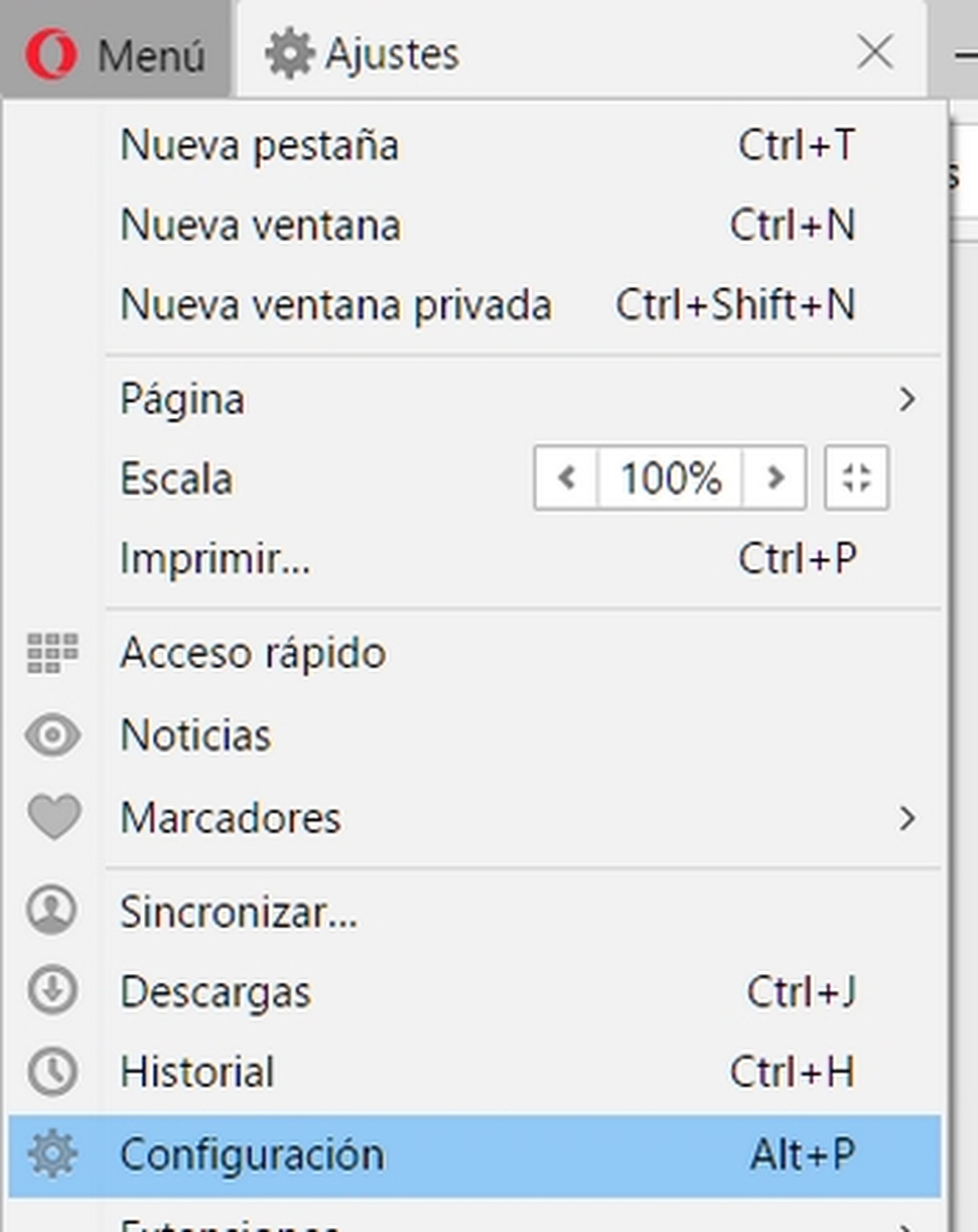Open the Imprimir... menu option
The image size is (978, 1232).
[215, 558]
